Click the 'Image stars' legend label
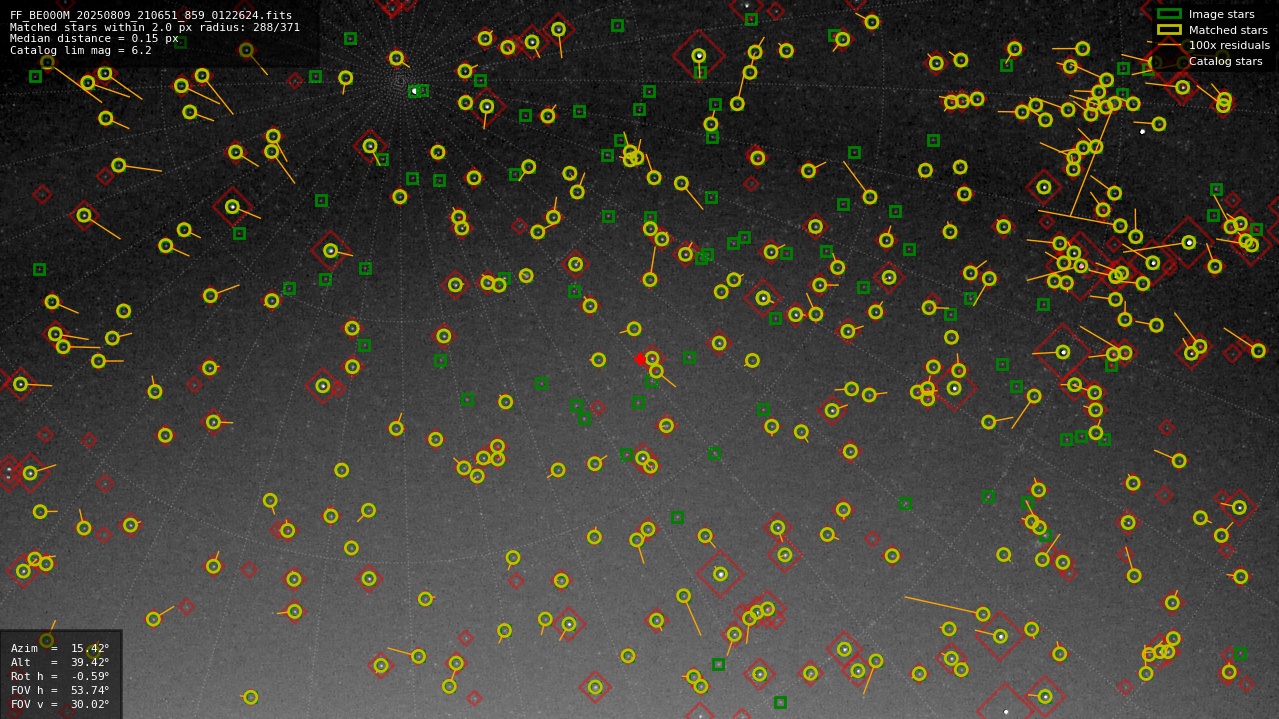Image resolution: width=1279 pixels, height=719 pixels. 1221,15
